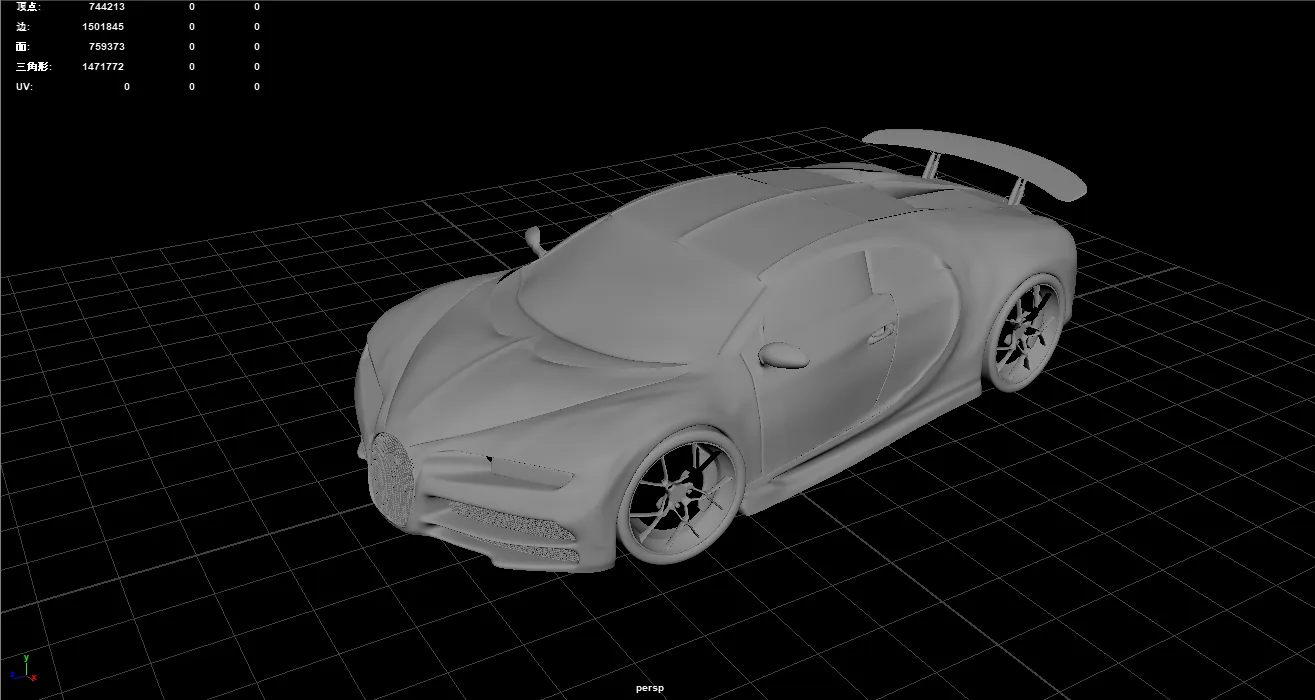Click the 面 face count value 759373
Image resolution: width=1315 pixels, height=700 pixels.
tap(106, 47)
